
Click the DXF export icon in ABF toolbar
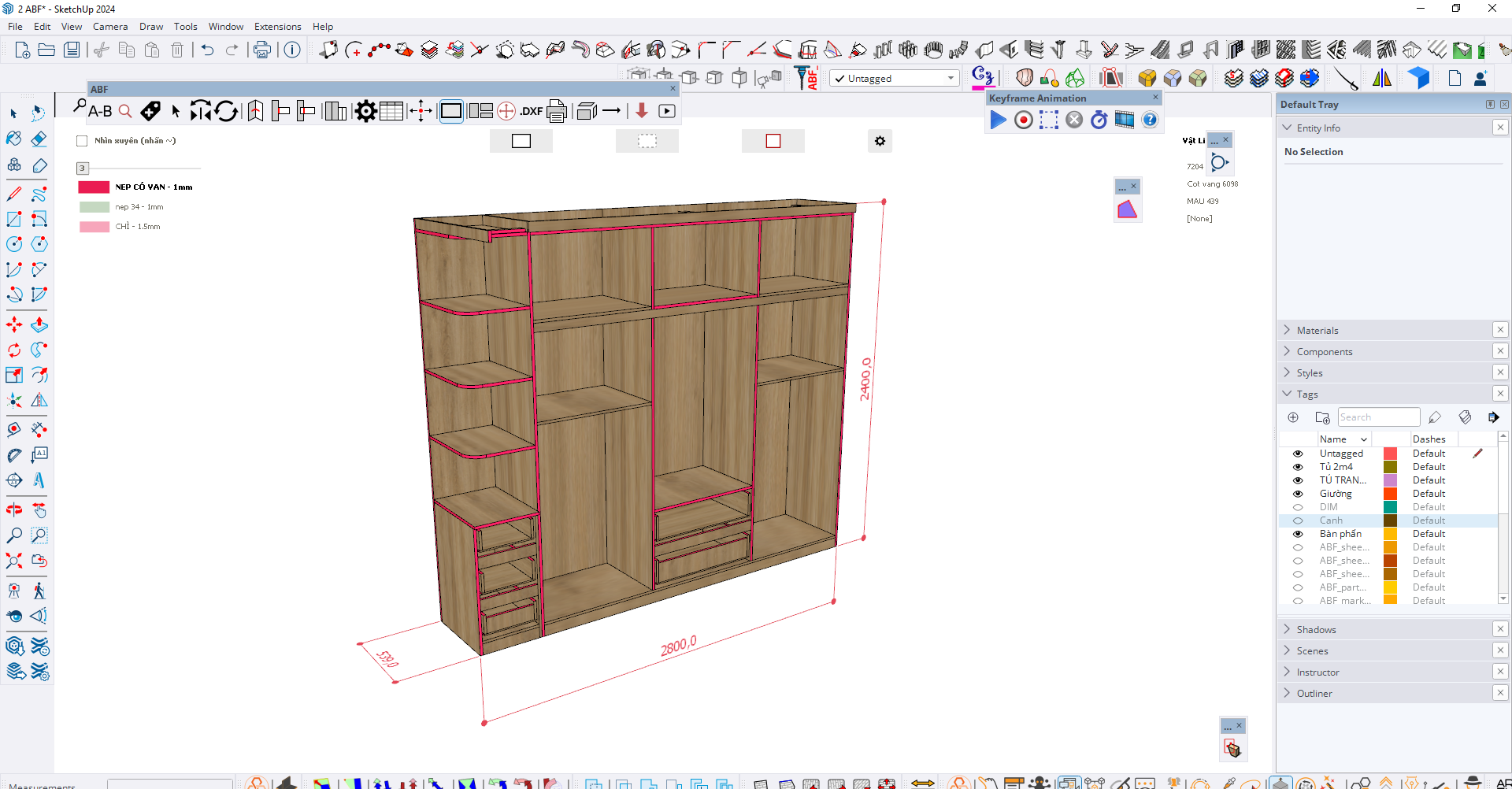pos(531,111)
